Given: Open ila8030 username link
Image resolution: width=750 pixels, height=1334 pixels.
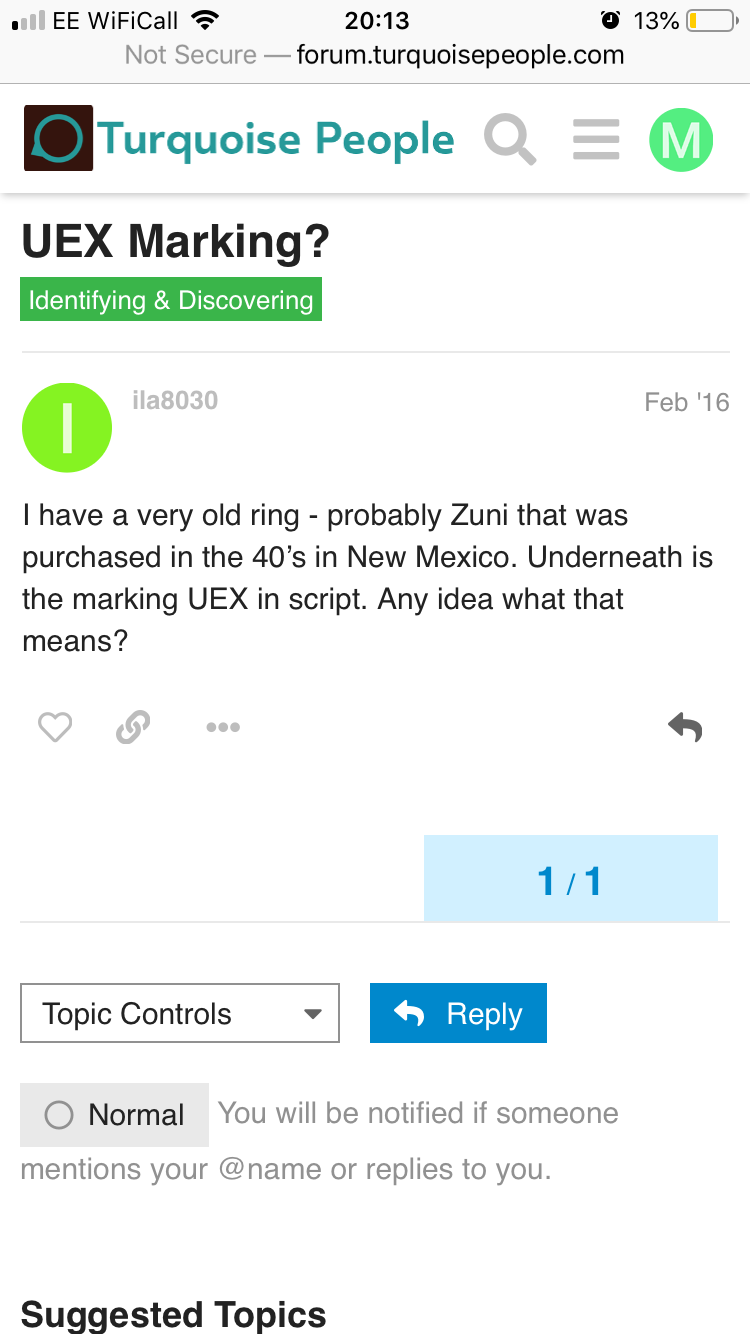Looking at the screenshot, I should click(175, 401).
